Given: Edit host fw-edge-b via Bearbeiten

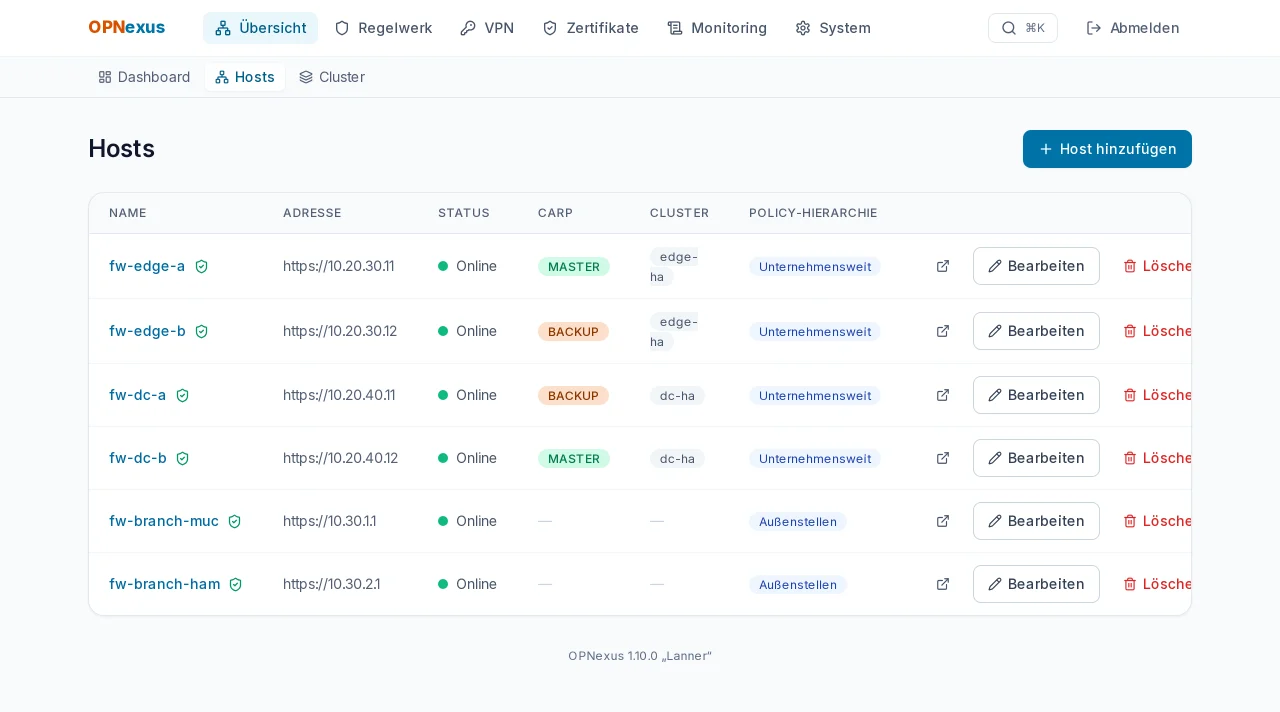Looking at the screenshot, I should 1036,331.
